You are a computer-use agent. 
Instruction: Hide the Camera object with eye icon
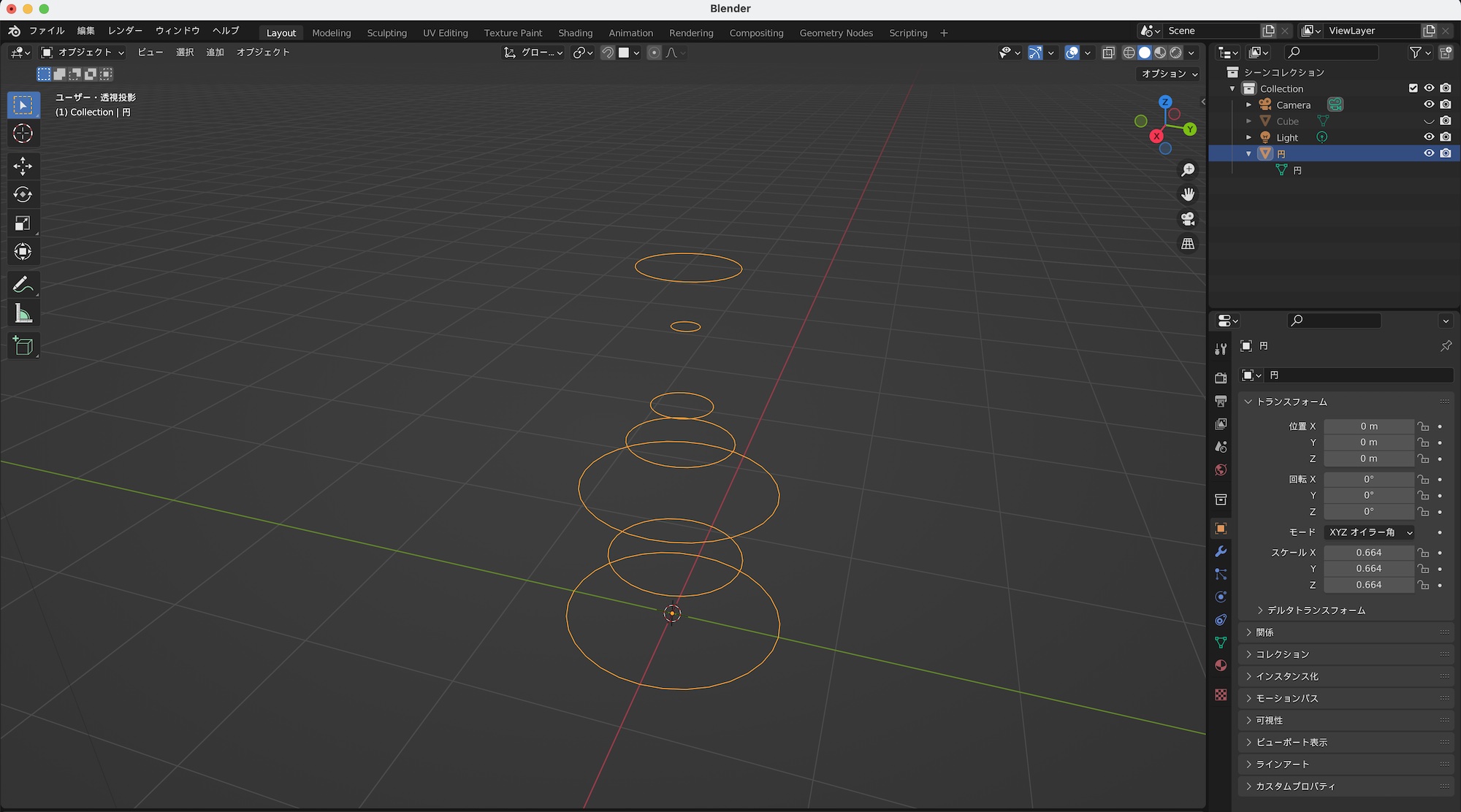pos(1429,104)
